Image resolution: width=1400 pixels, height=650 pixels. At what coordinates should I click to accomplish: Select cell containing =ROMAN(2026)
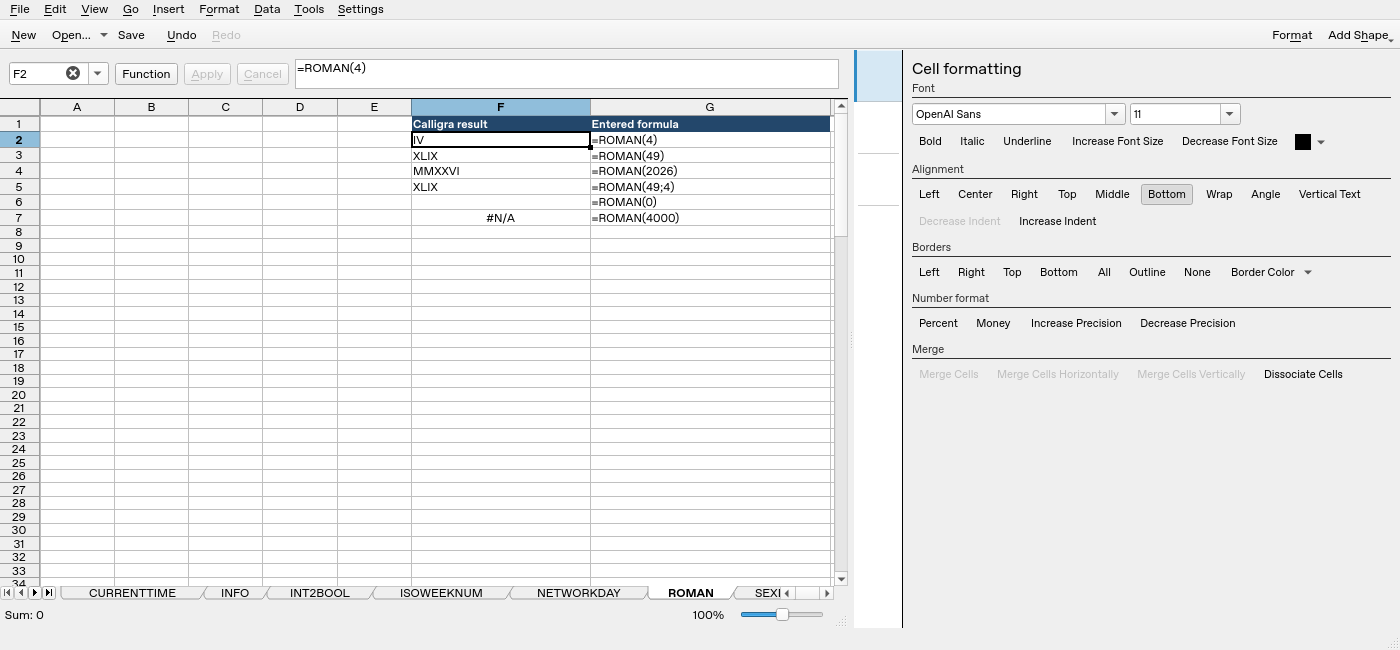(710, 171)
